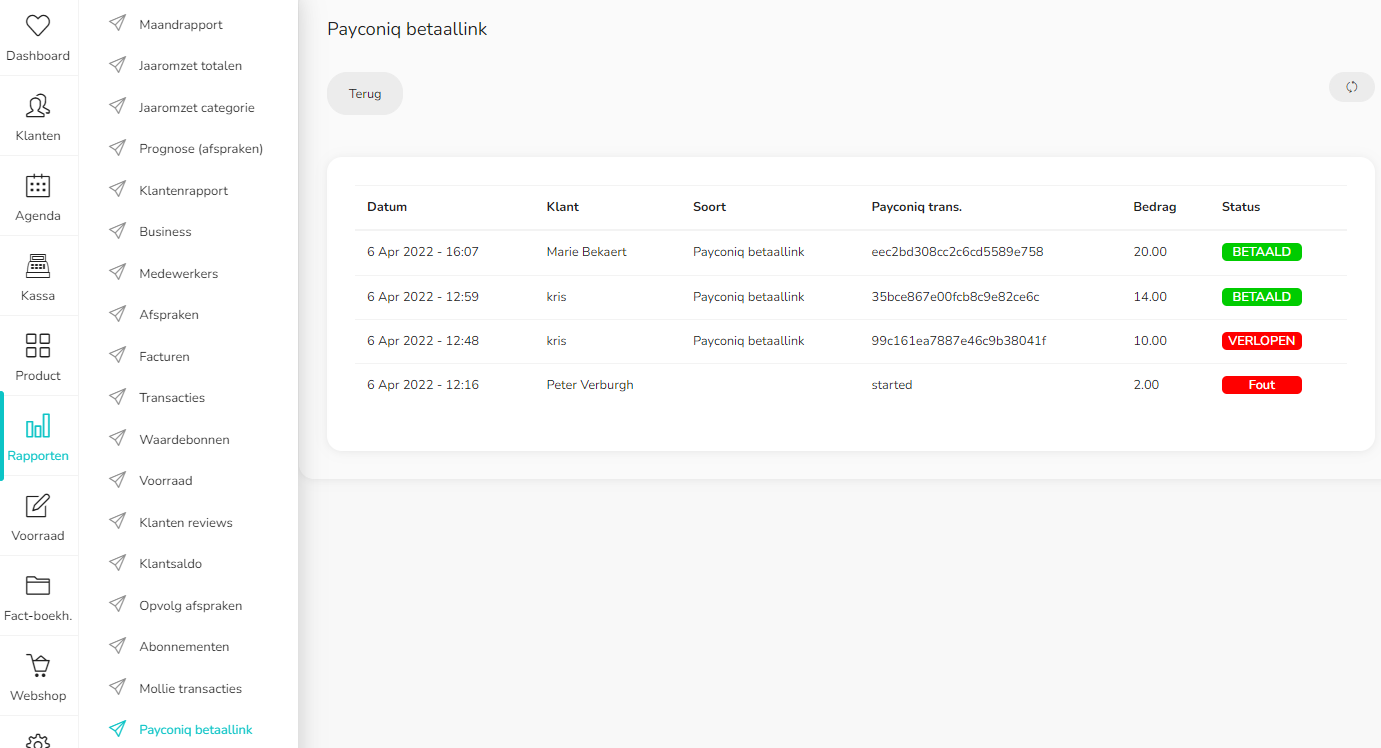This screenshot has height=748, width=1381.
Task: Click transaction 99c161ea7887e46c9b38041f
Action: tap(959, 341)
